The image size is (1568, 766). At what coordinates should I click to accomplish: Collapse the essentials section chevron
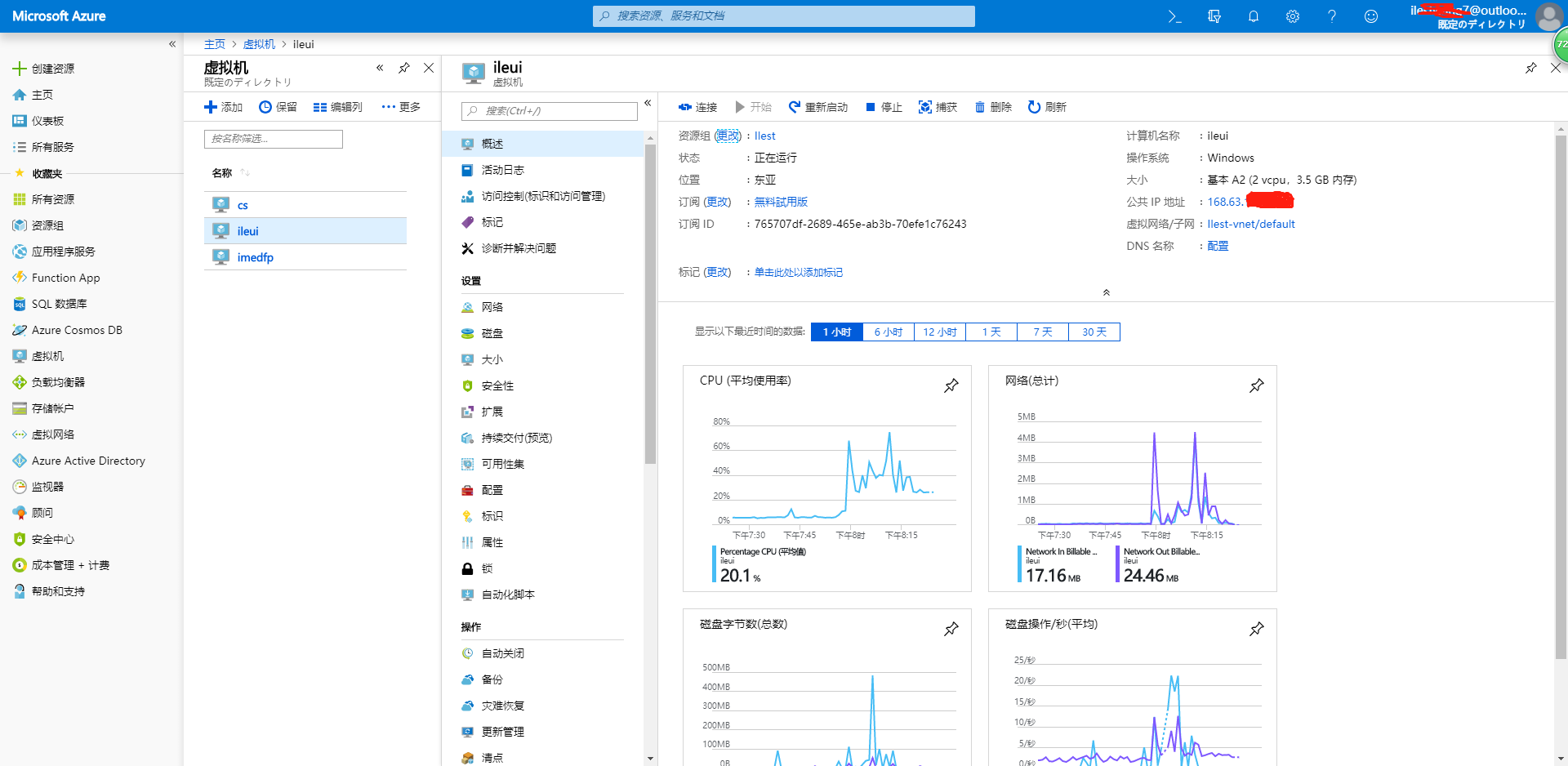coord(1107,292)
